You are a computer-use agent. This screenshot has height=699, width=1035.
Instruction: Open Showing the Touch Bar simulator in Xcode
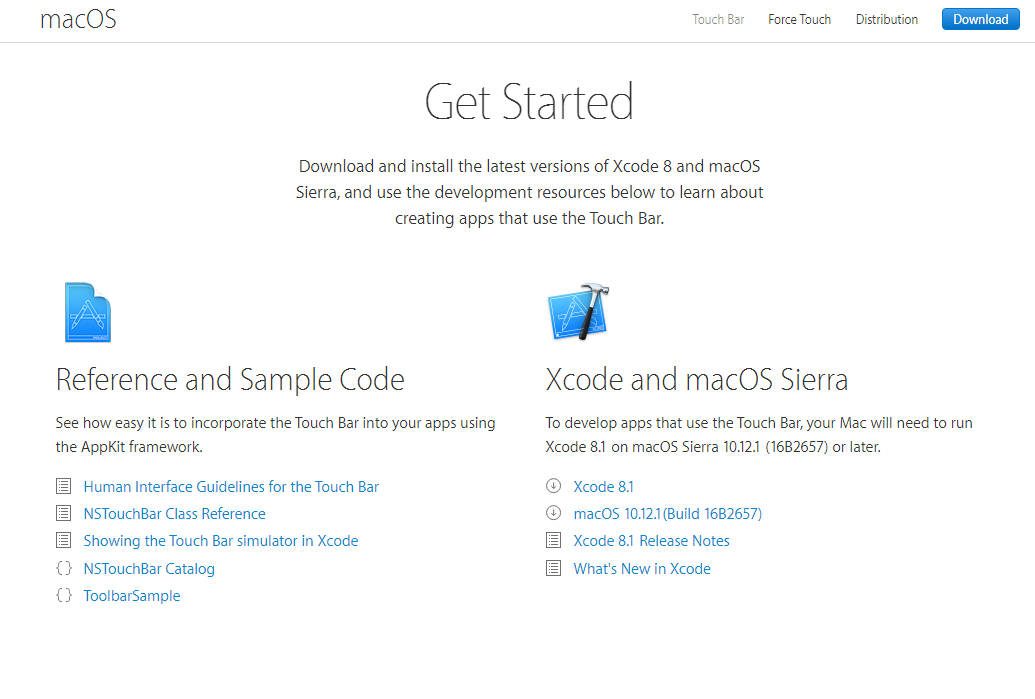pos(220,541)
